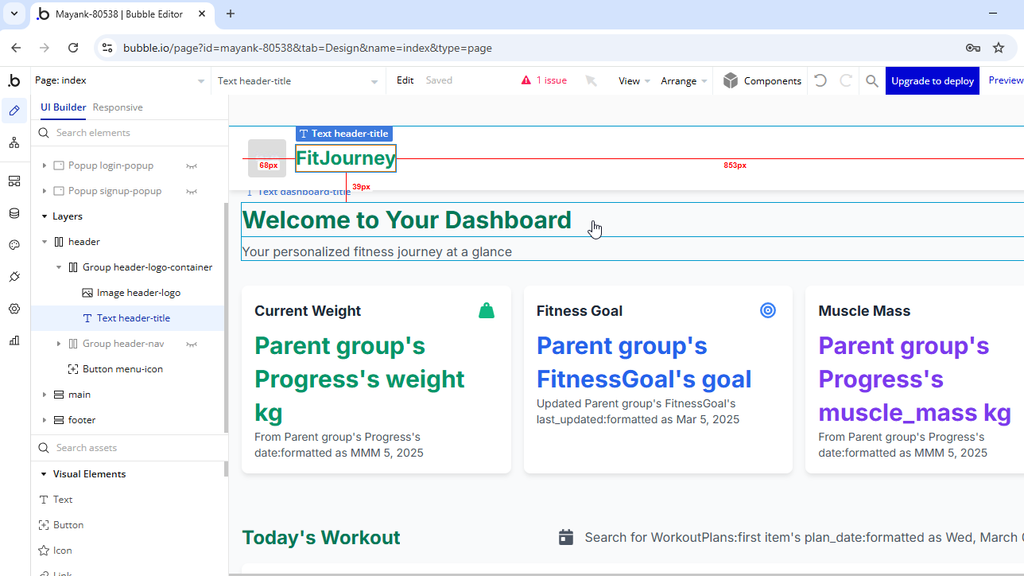Click the password key icon in the address bar

pos(973,48)
